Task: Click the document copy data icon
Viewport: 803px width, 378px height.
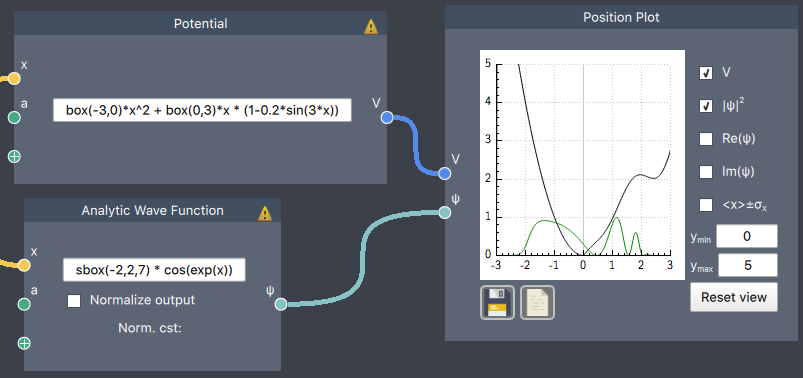Action: point(537,303)
